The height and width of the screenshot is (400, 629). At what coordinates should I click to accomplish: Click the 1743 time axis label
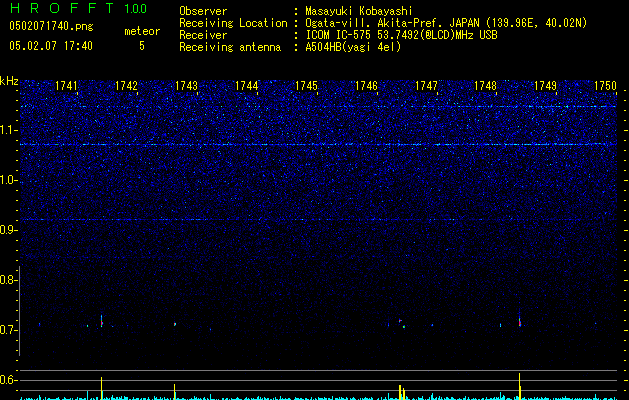click(187, 86)
